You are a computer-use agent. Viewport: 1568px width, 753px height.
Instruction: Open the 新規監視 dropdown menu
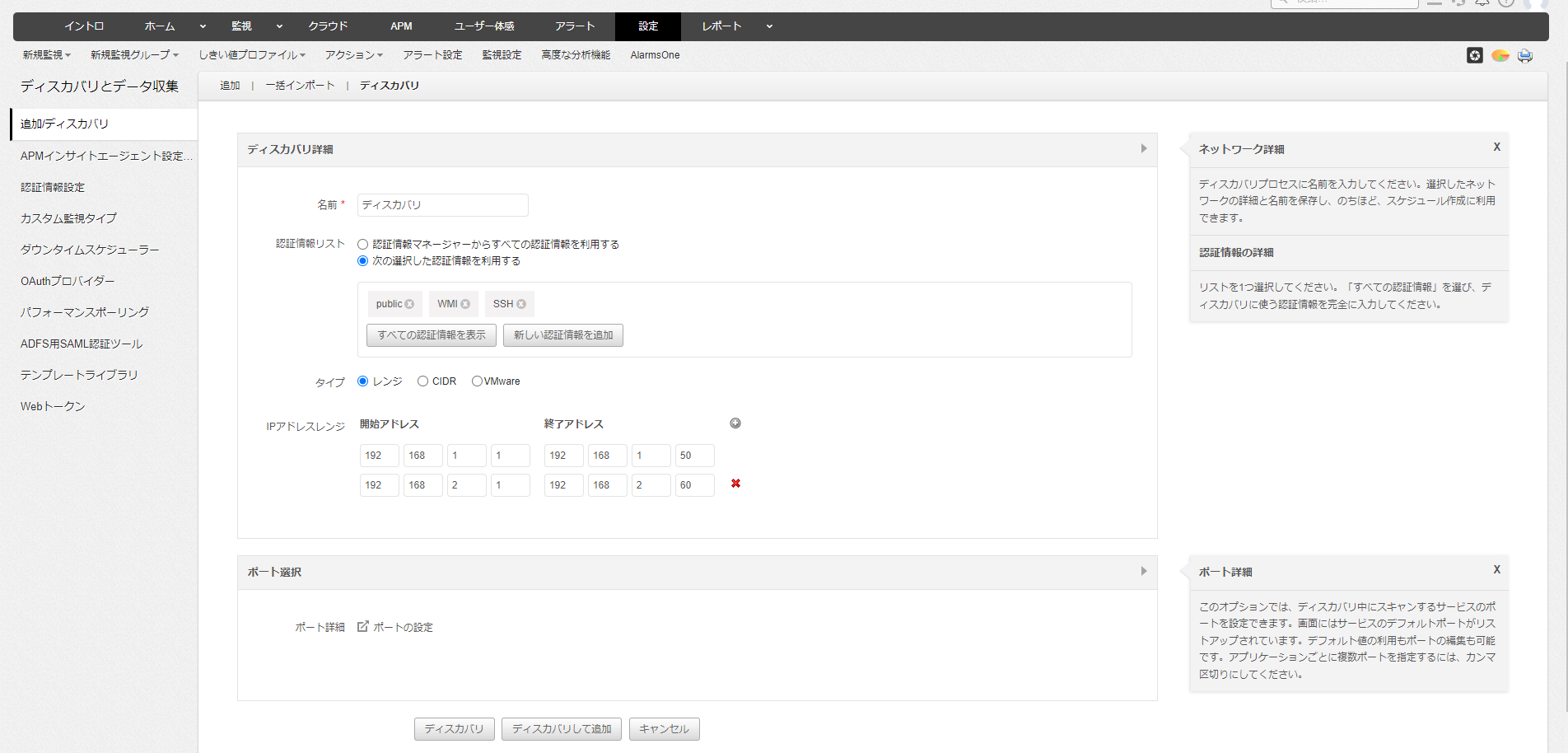tap(46, 55)
